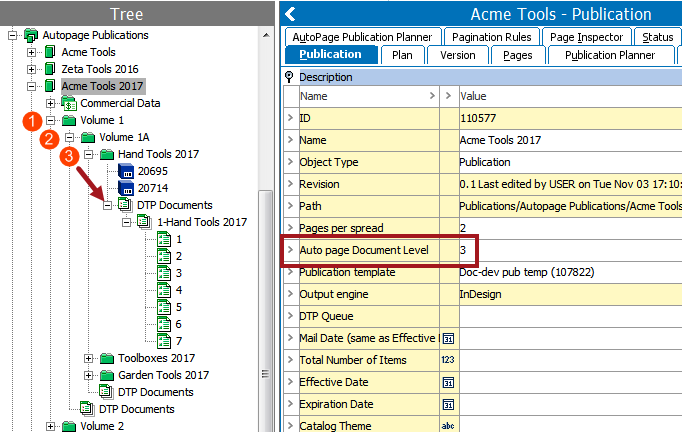Click the Name column header
The width and height of the screenshot is (682, 432).
pyautogui.click(x=369, y=96)
